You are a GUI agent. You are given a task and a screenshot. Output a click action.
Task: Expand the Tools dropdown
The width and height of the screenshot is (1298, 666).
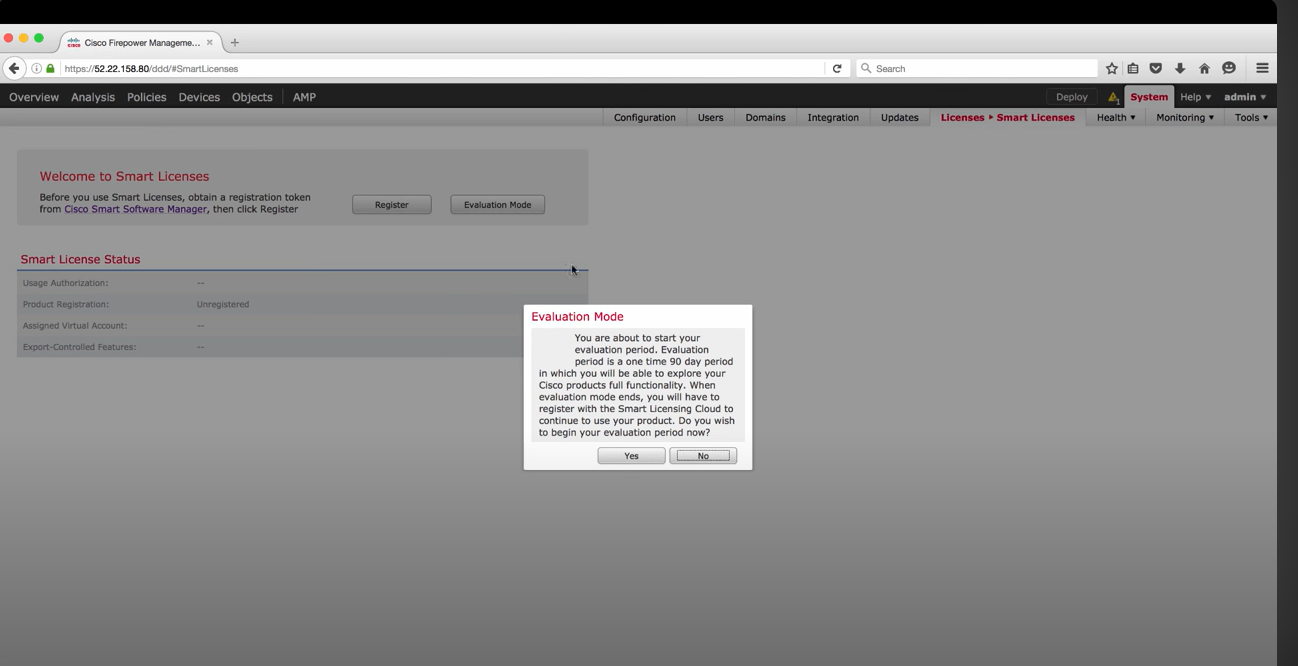[1251, 117]
